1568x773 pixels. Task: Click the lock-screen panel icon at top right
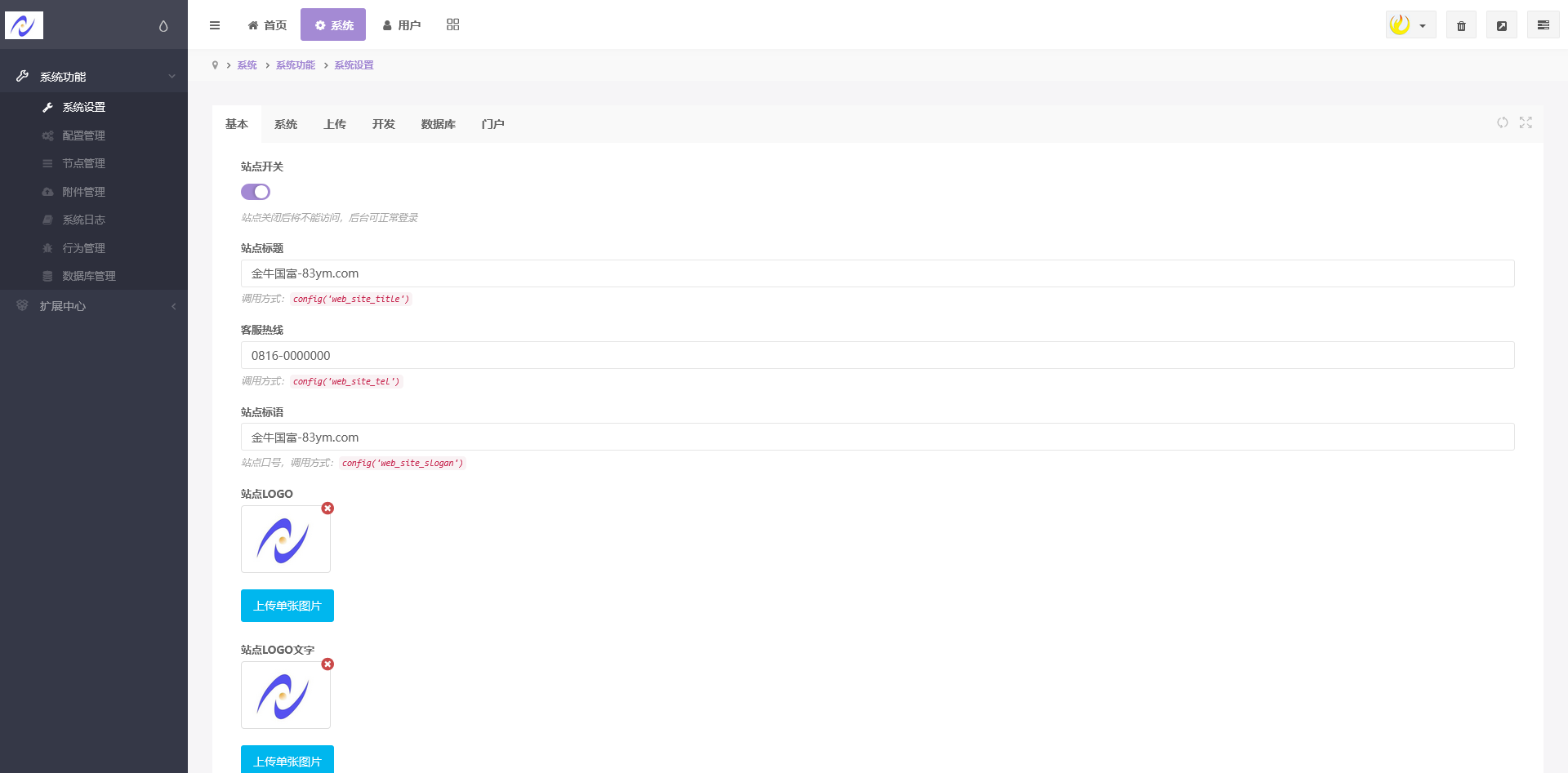coord(1543,25)
